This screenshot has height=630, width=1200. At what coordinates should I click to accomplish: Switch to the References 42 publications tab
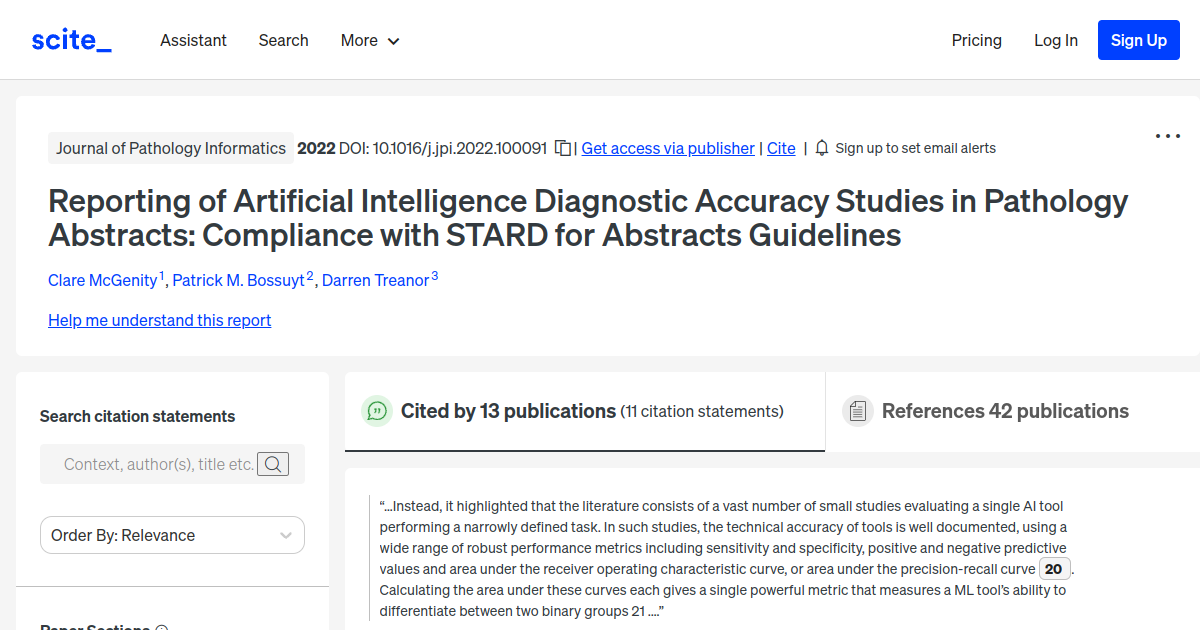pyautogui.click(x=1005, y=411)
